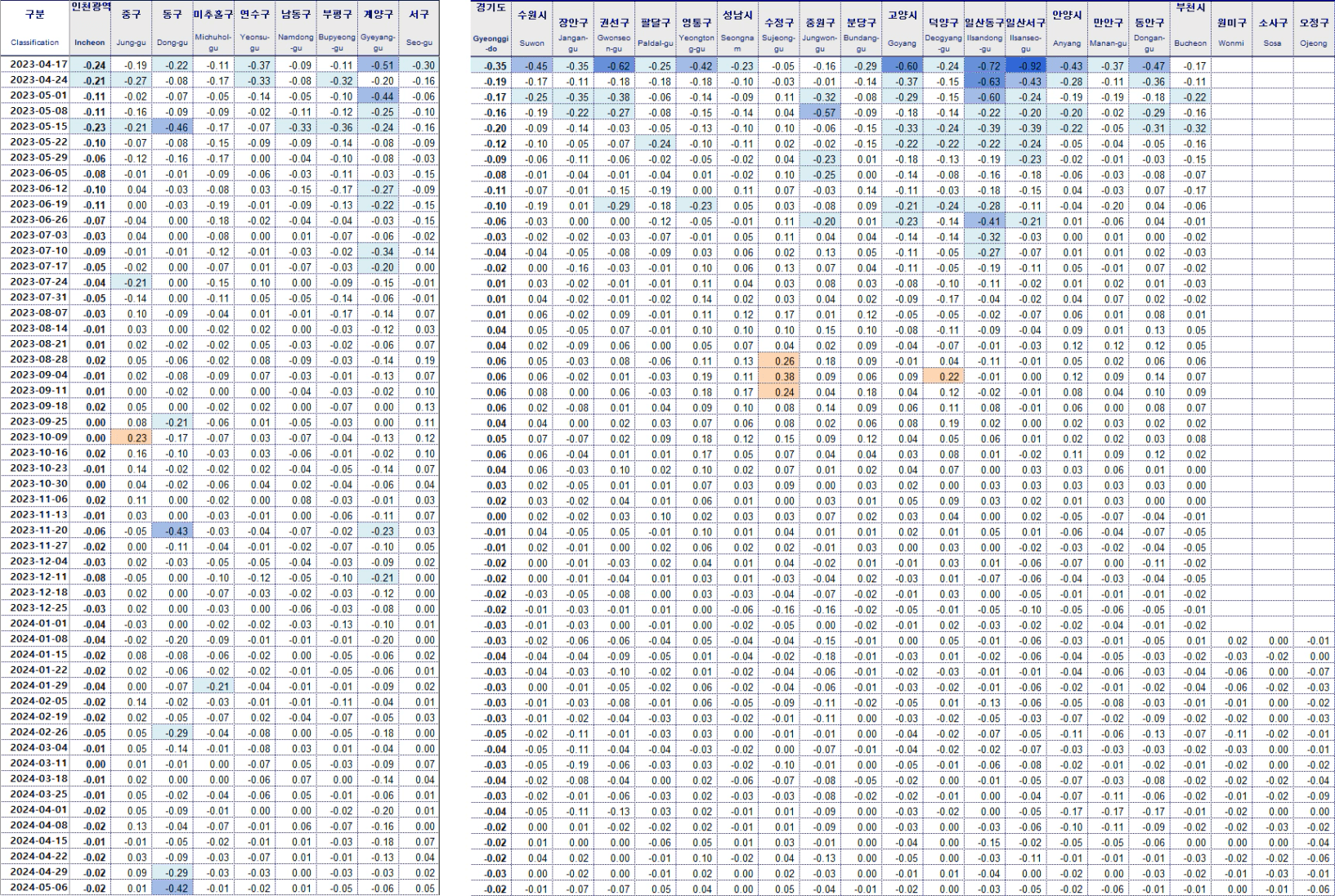Click orange 0.23 cell in 2023-10-09 row
This screenshot has height=896, width=1335.
[x=132, y=437]
